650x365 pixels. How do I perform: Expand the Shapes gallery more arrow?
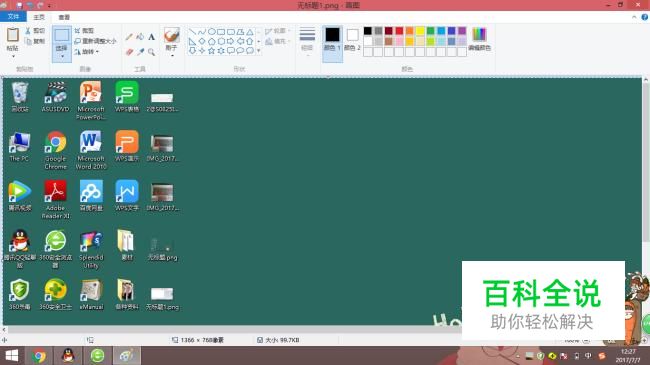(259, 51)
